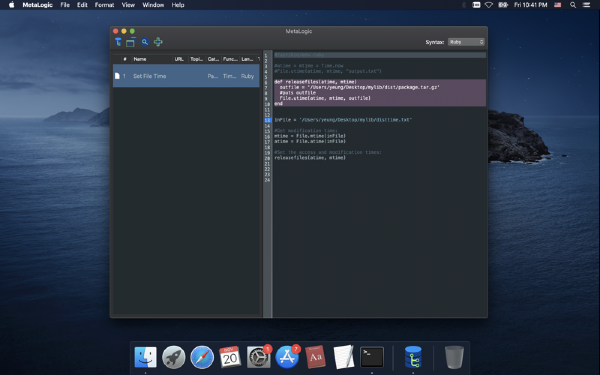This screenshot has width=600, height=375.
Task: Click the blue filter funnel toolbar icon
Action: (x=118, y=42)
